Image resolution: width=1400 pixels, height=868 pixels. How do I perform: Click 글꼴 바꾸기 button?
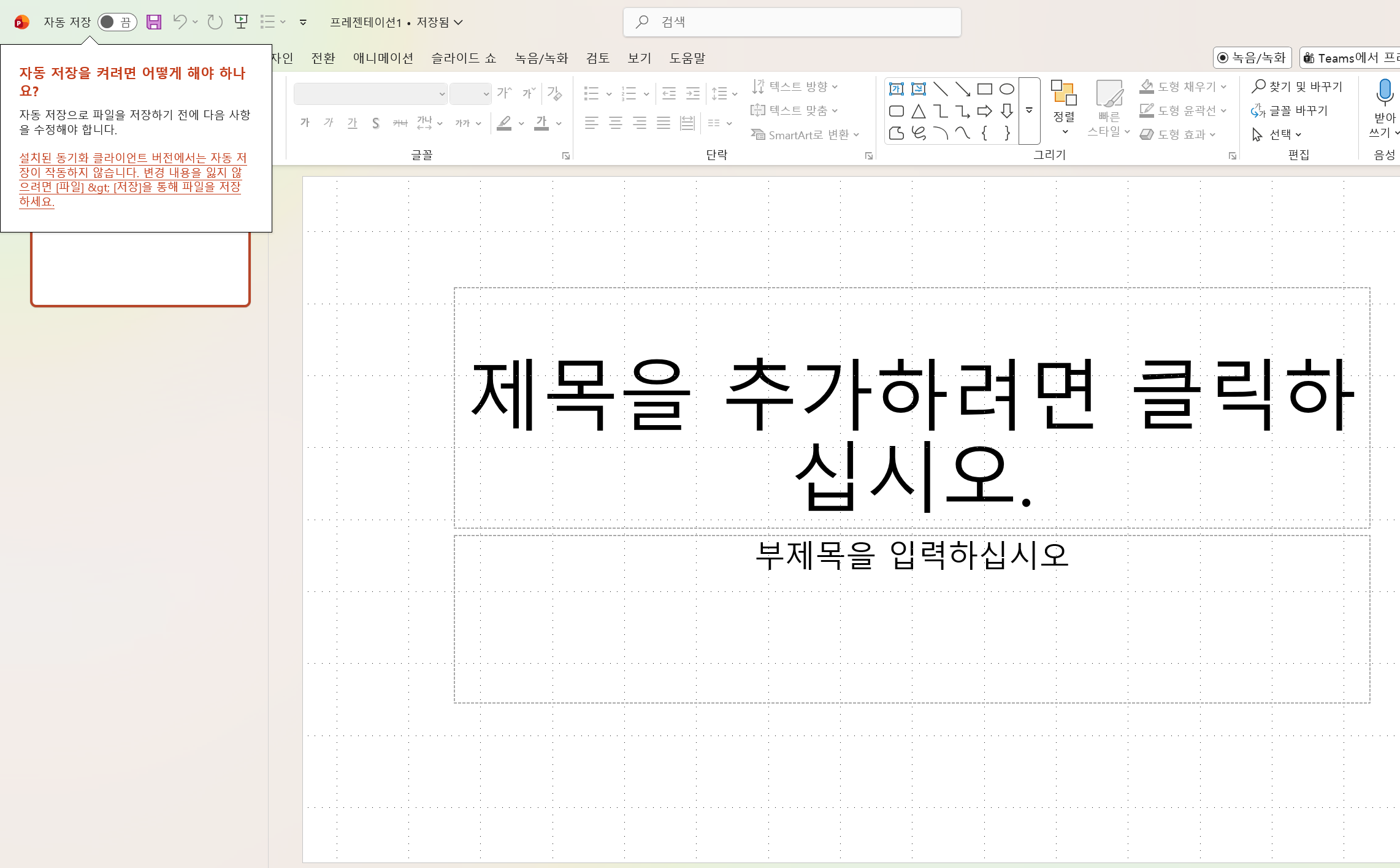point(1289,110)
